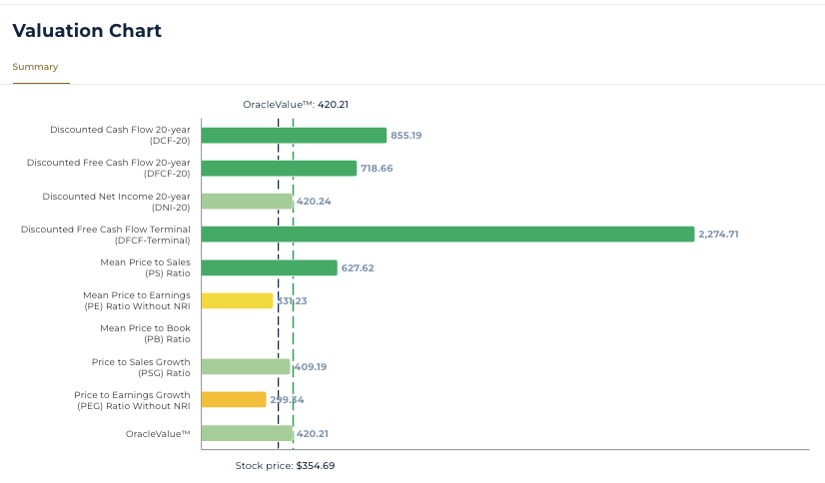Image resolution: width=825 pixels, height=483 pixels.
Task: Click the bottom OracleValue bar
Action: tap(246, 433)
